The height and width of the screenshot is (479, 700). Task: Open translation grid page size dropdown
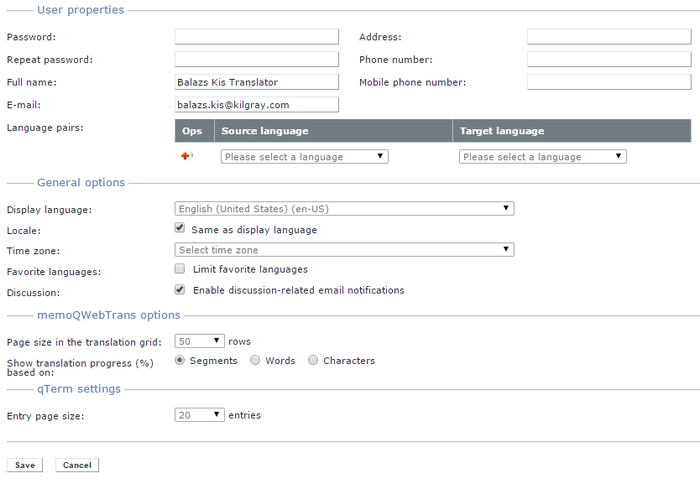pos(199,341)
